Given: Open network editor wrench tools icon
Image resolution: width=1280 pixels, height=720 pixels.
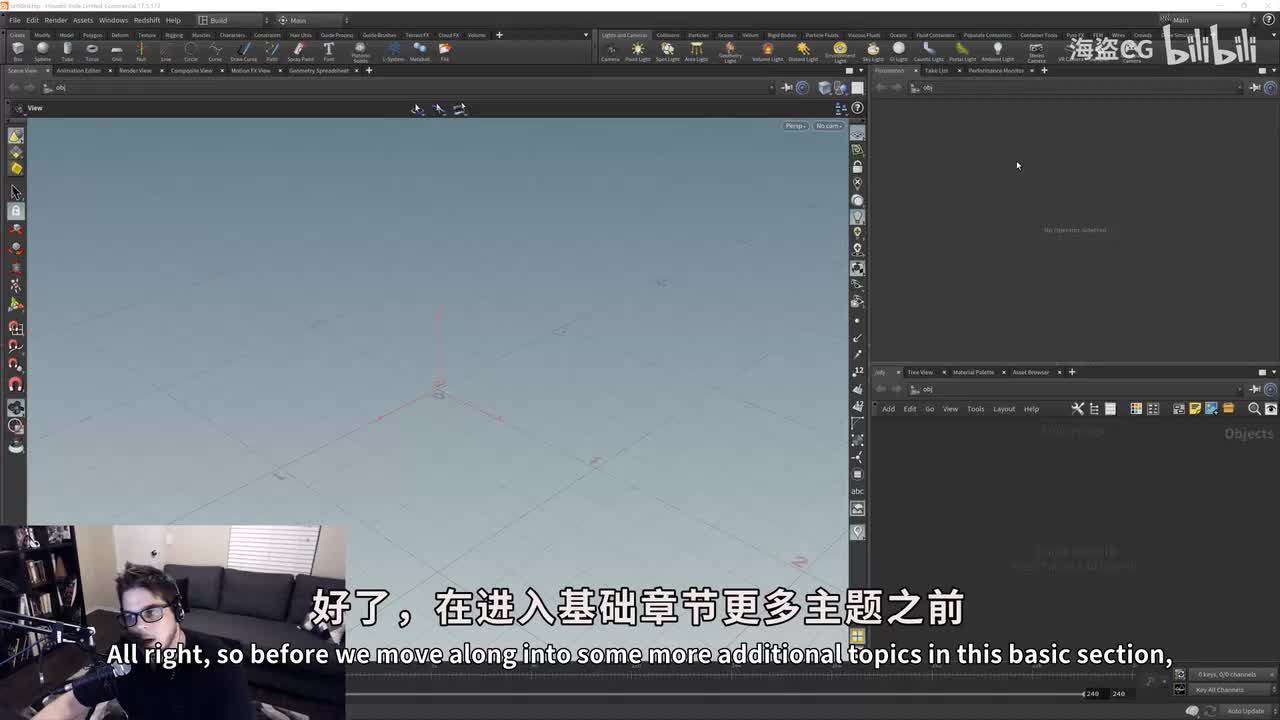Looking at the screenshot, I should pyautogui.click(x=1077, y=409).
